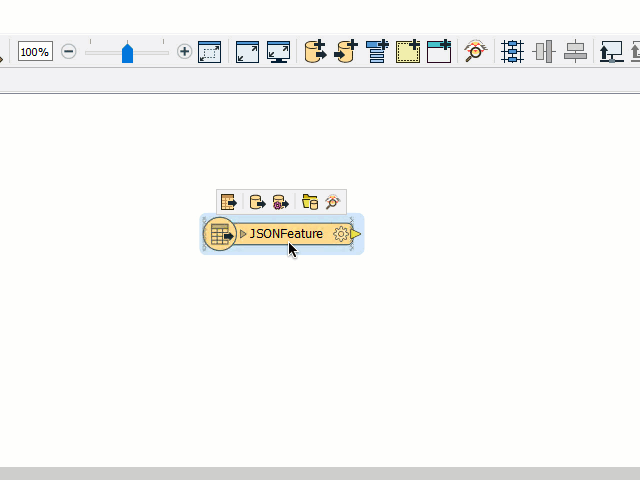Click the zoom to fit canvas icon

[x=247, y=52]
